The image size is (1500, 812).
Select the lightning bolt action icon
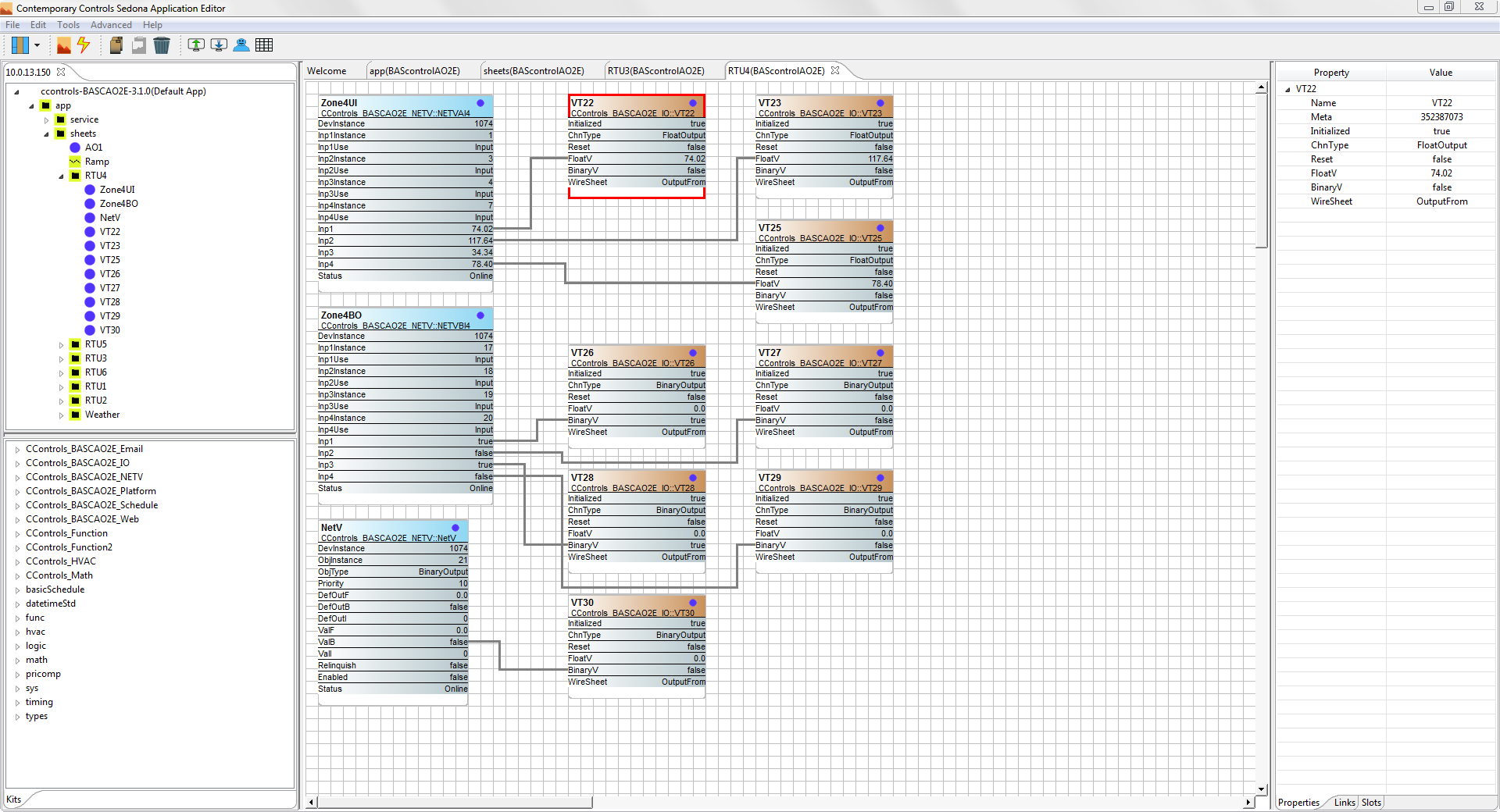click(84, 45)
